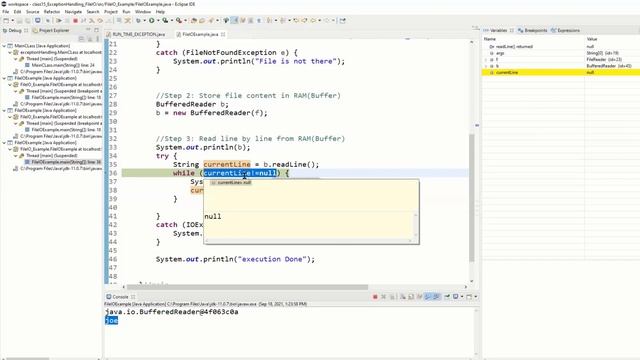Click the Value column header in Variables

612,39
